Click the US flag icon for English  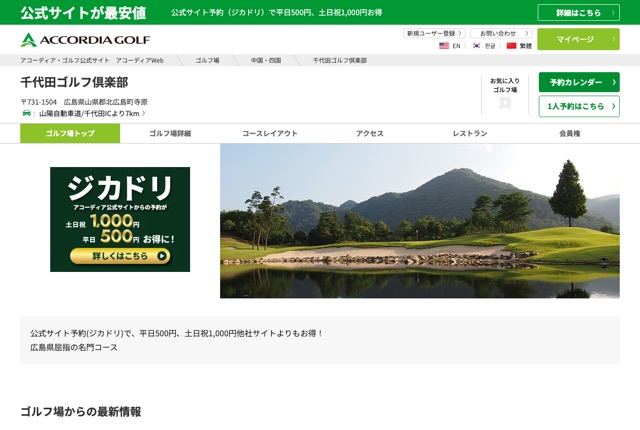click(x=444, y=46)
